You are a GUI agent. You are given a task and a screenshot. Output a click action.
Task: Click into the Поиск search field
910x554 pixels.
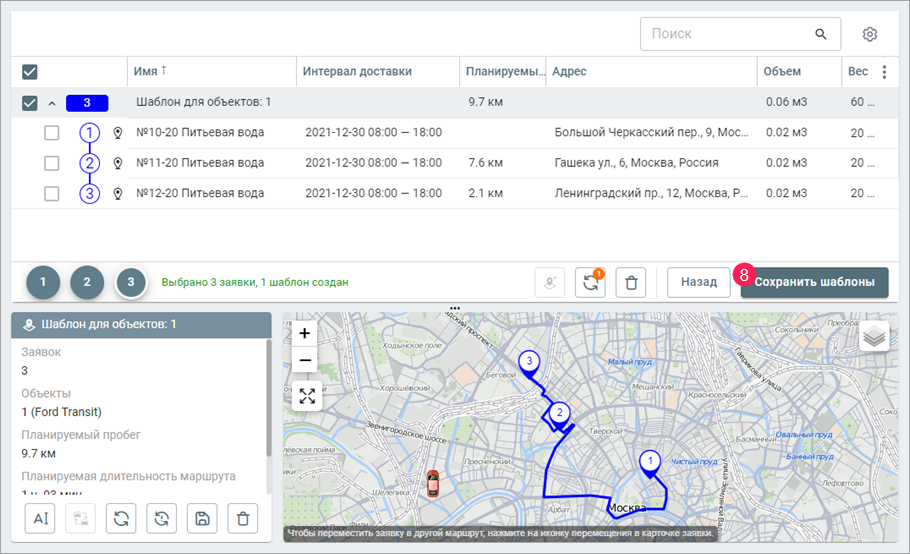tap(727, 34)
